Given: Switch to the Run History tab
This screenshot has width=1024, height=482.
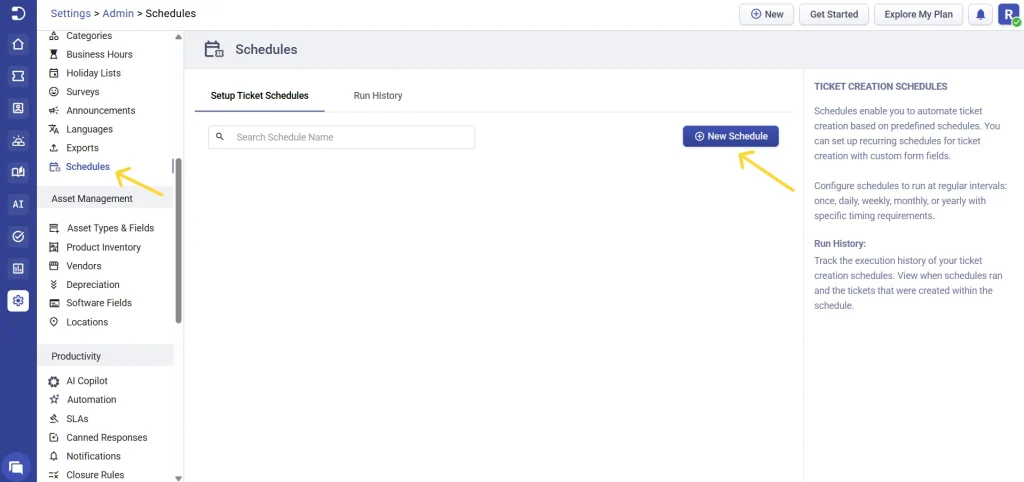Looking at the screenshot, I should [378, 96].
